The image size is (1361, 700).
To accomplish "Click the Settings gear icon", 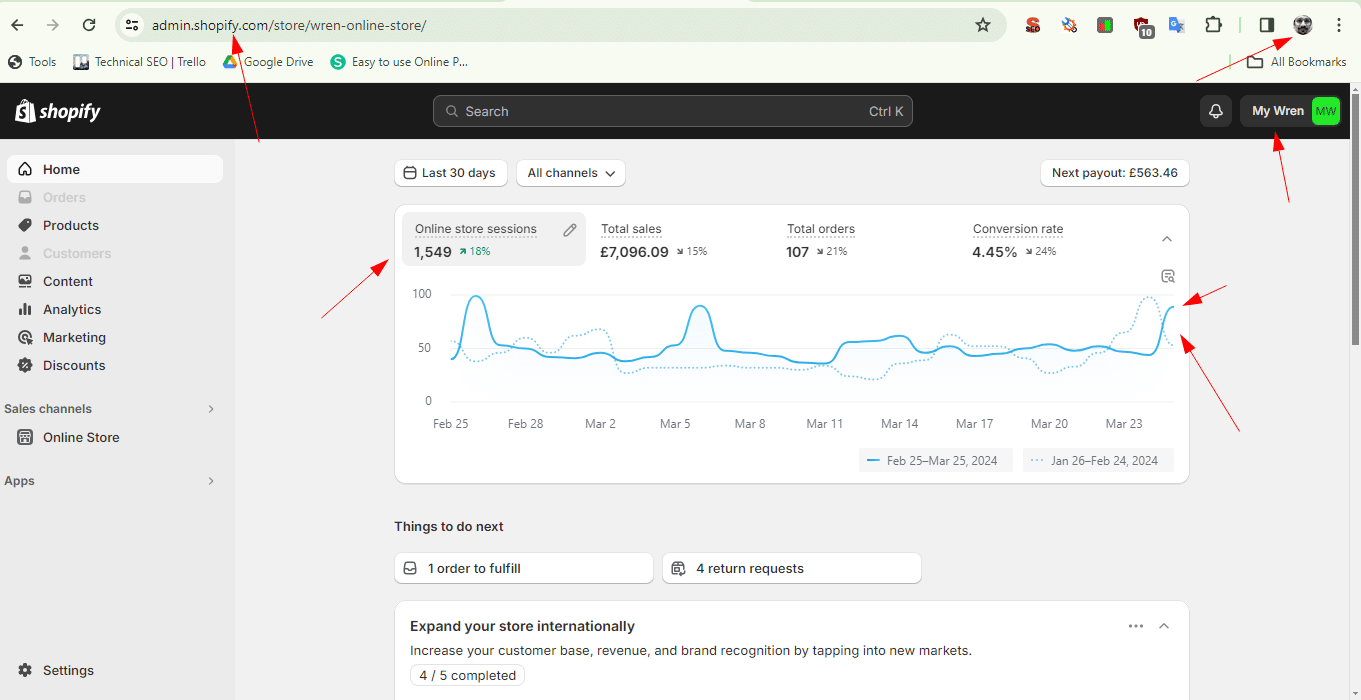I will click(25, 670).
